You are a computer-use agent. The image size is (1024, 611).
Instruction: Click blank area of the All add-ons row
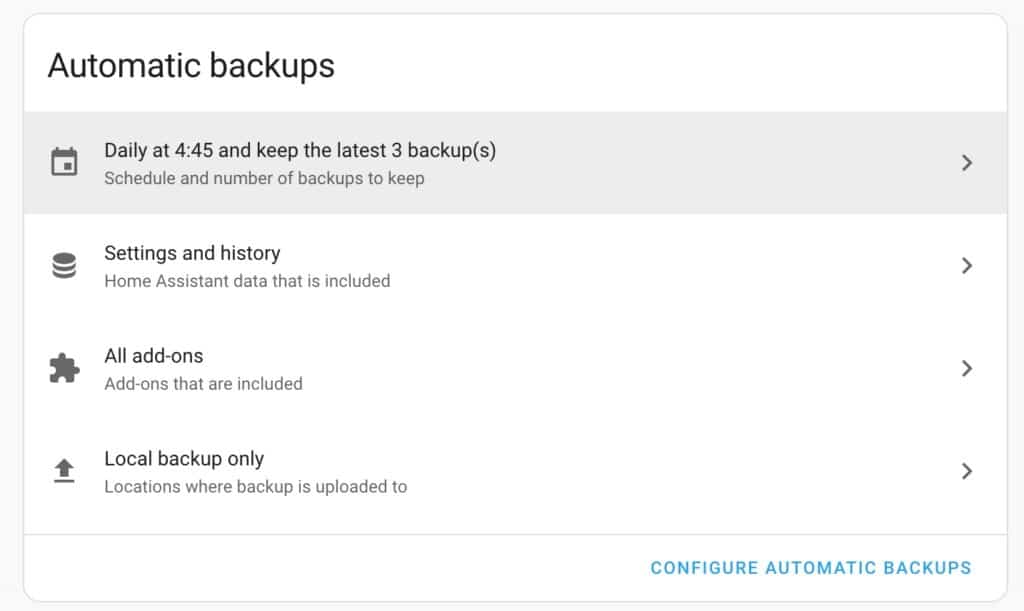tap(620, 369)
